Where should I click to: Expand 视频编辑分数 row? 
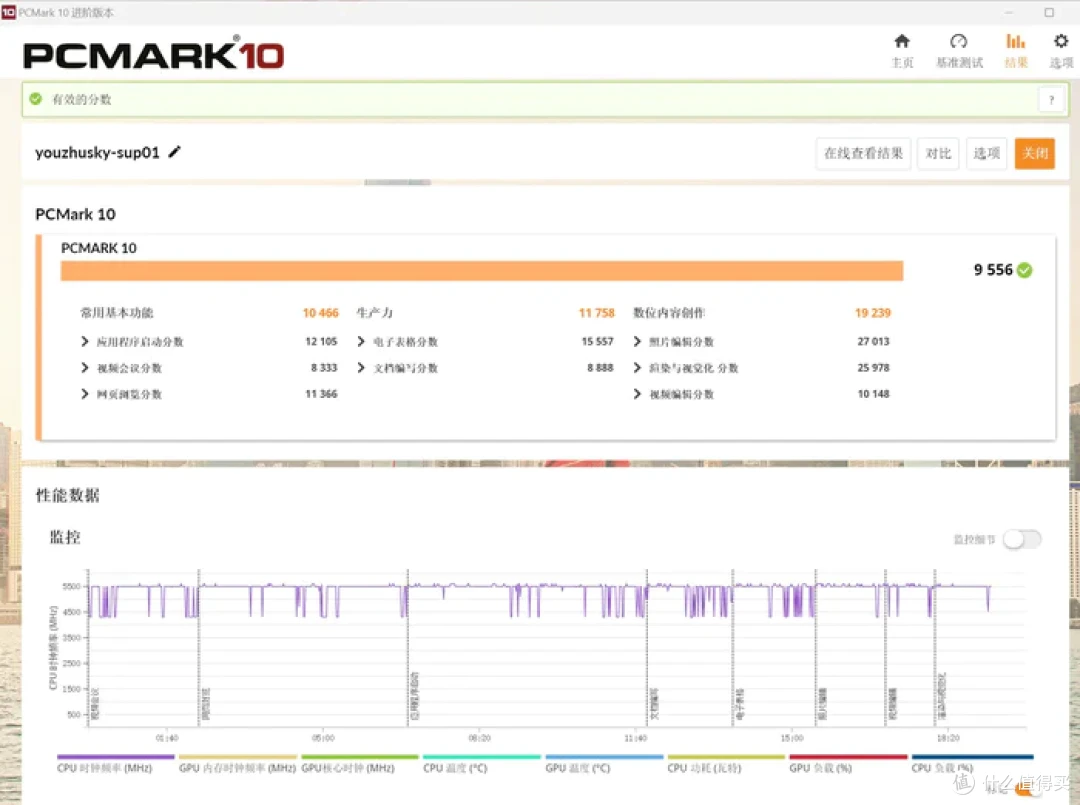[x=637, y=394]
